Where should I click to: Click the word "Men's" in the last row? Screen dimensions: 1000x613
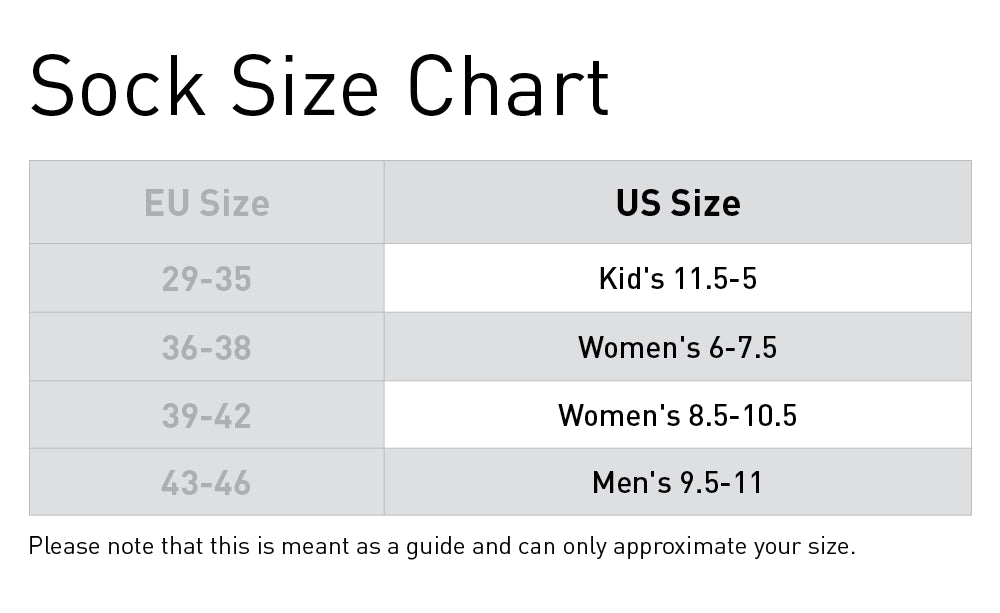click(632, 483)
